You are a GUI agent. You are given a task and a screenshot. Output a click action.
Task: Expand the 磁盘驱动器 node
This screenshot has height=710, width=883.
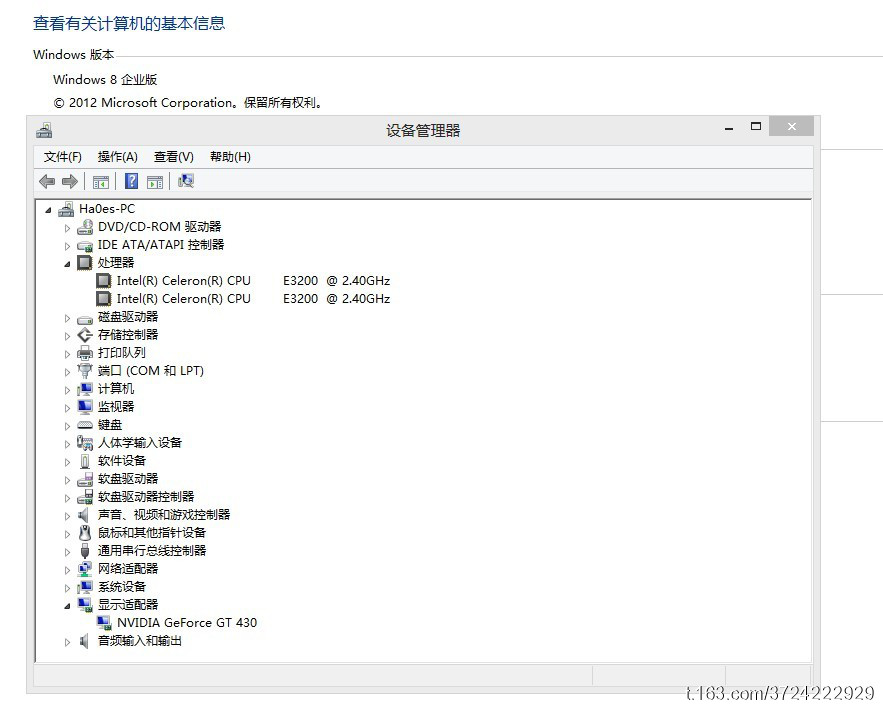click(x=67, y=318)
